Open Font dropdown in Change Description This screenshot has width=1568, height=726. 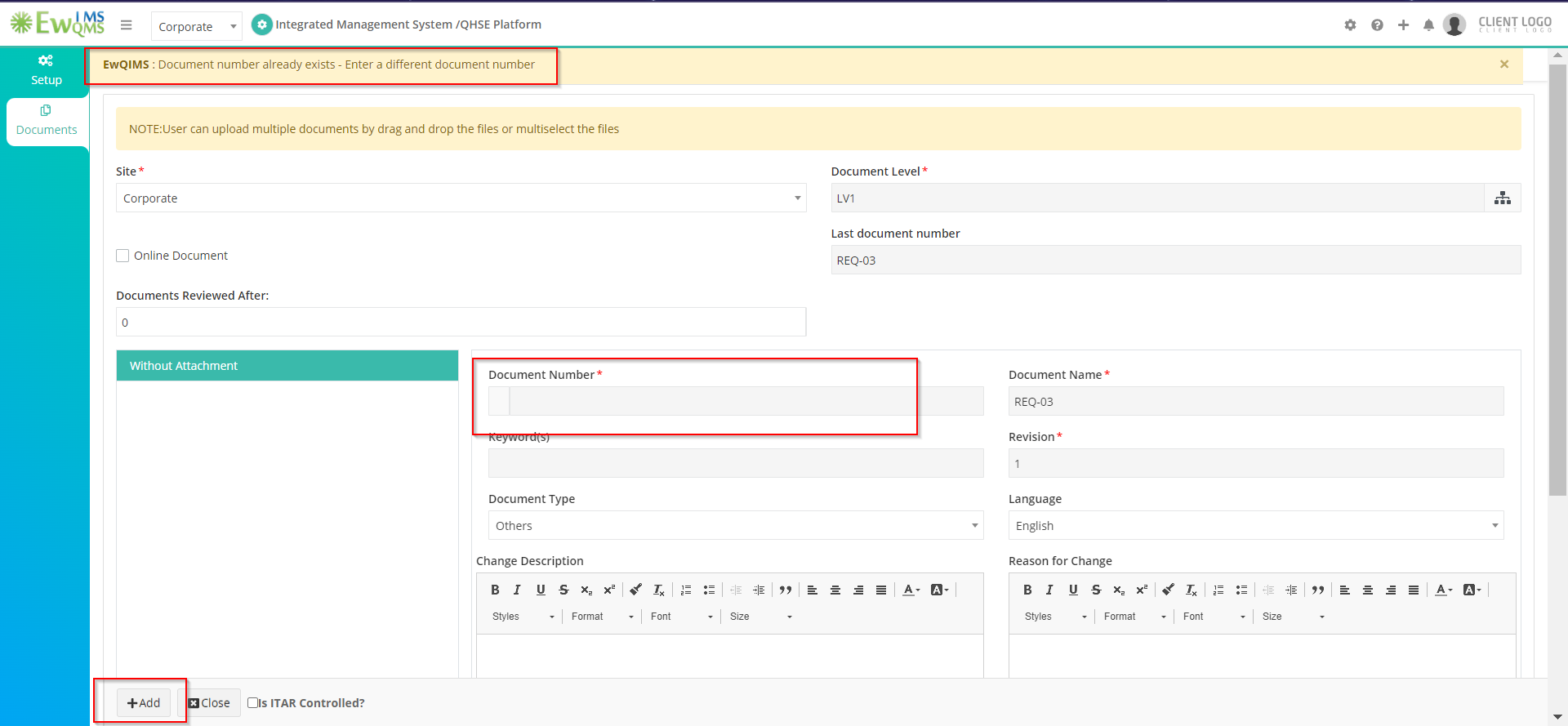pyautogui.click(x=681, y=617)
